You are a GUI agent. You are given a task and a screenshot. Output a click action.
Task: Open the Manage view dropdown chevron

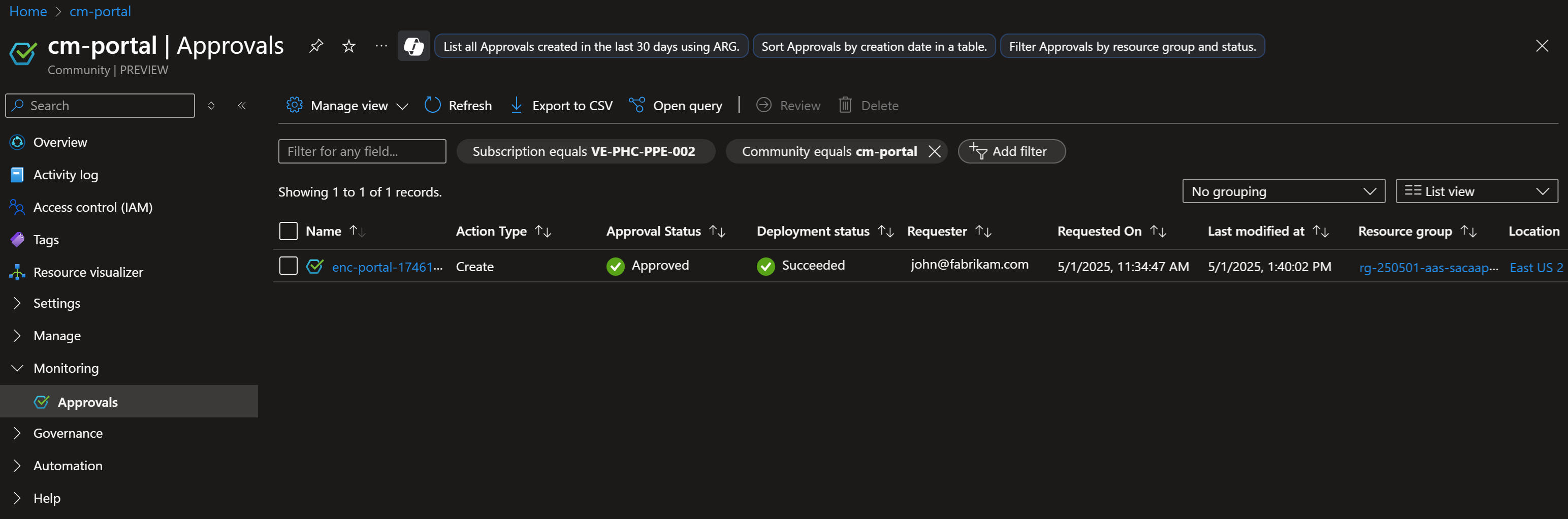coord(402,107)
